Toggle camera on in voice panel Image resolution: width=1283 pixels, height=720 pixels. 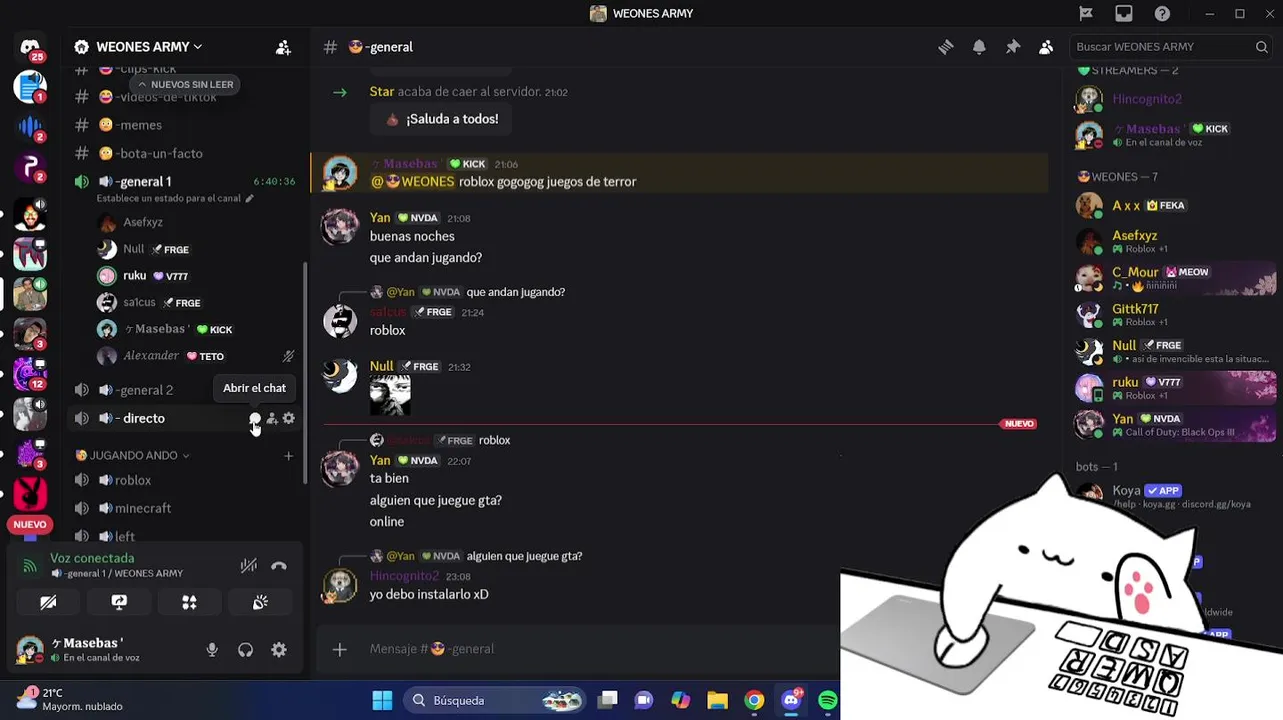tap(48, 602)
